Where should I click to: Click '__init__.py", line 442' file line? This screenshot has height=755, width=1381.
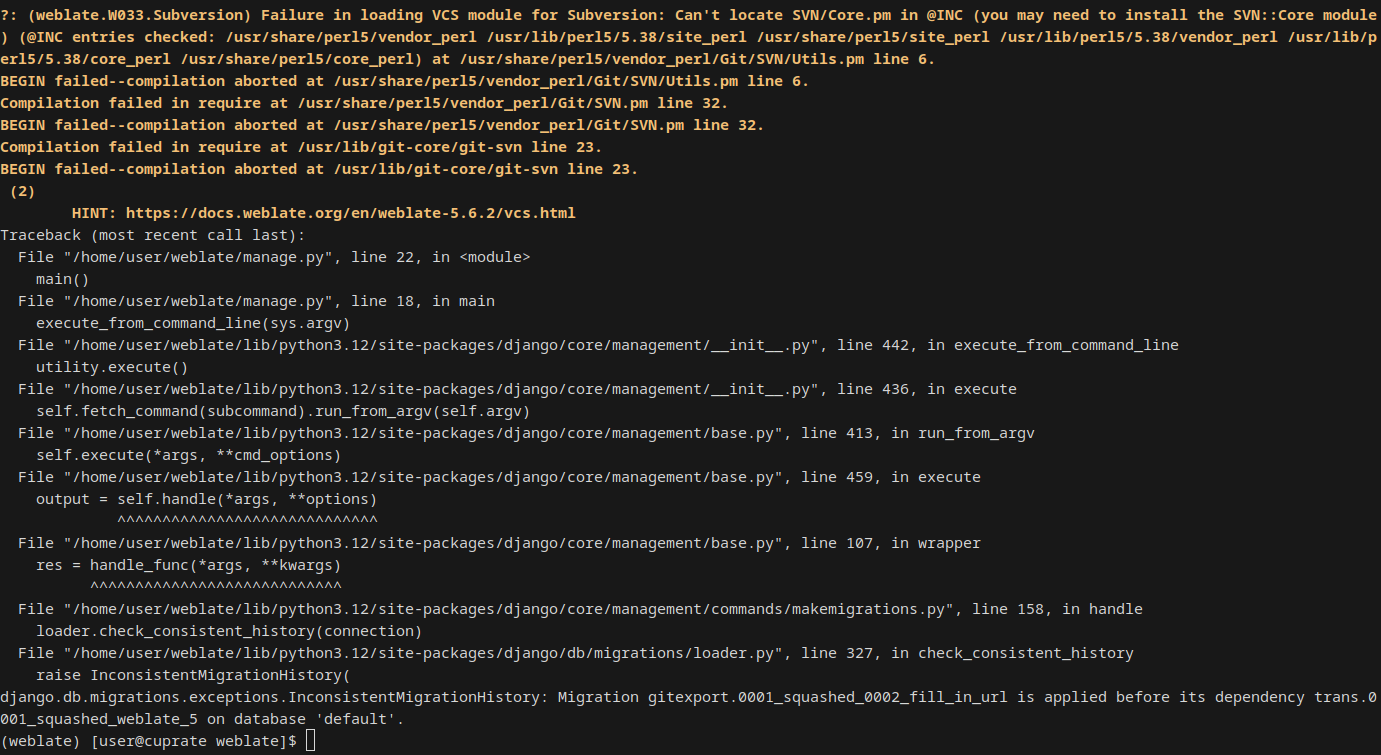tap(598, 345)
